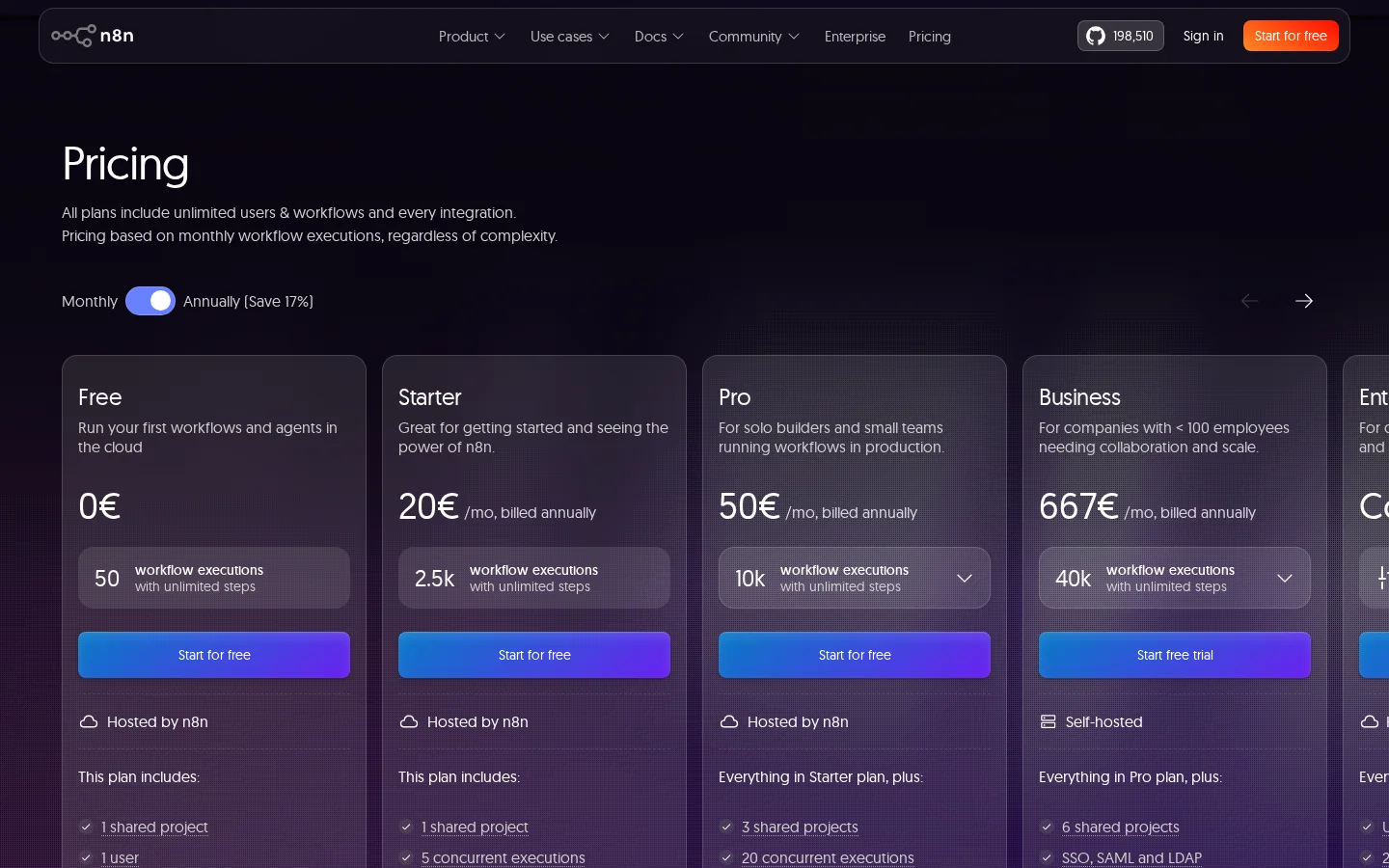
Task: Click the Business plan title
Action: pyautogui.click(x=1079, y=397)
